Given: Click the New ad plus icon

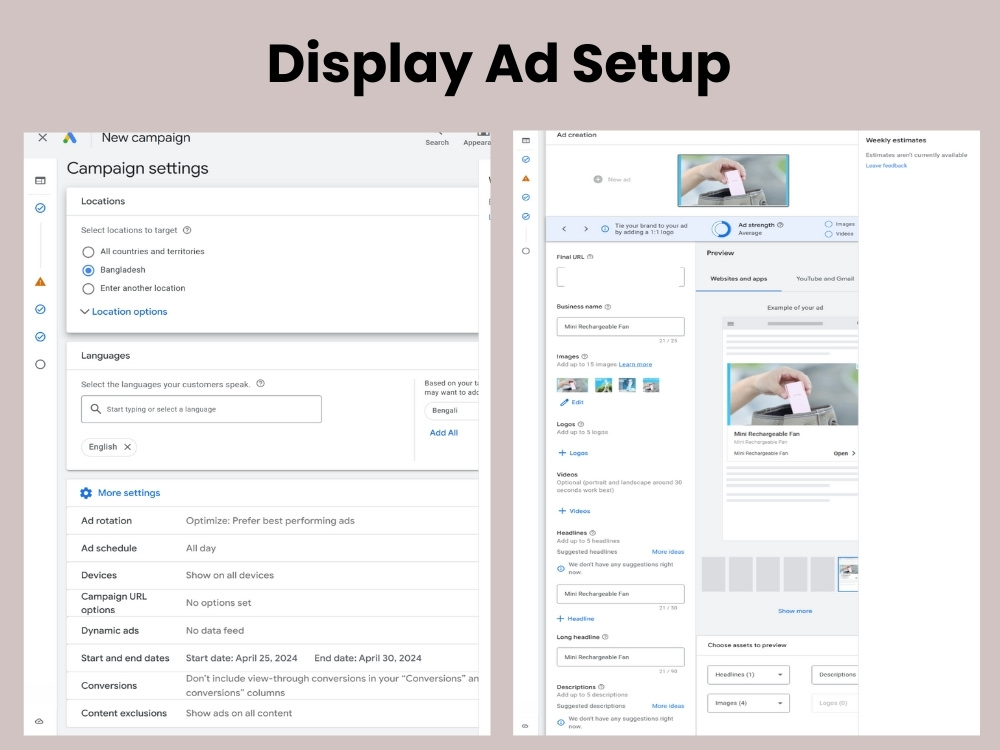Looking at the screenshot, I should tap(598, 179).
